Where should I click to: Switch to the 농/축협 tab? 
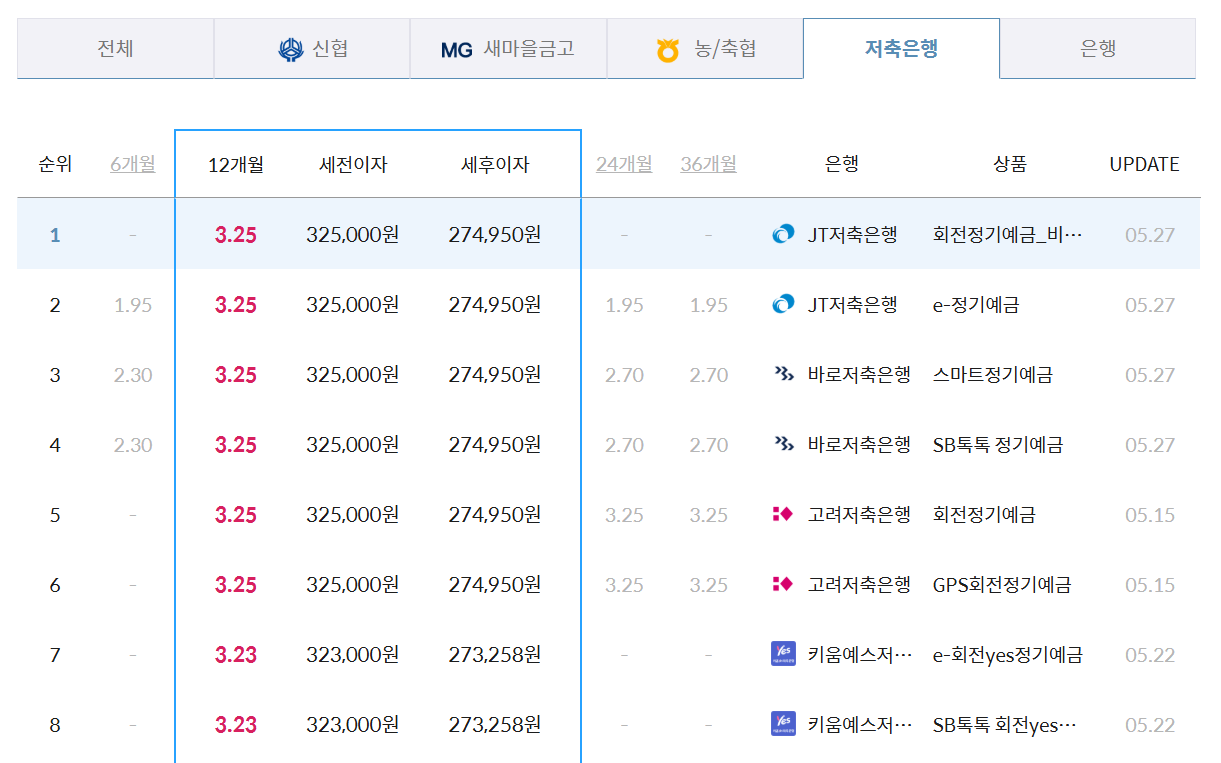(705, 48)
